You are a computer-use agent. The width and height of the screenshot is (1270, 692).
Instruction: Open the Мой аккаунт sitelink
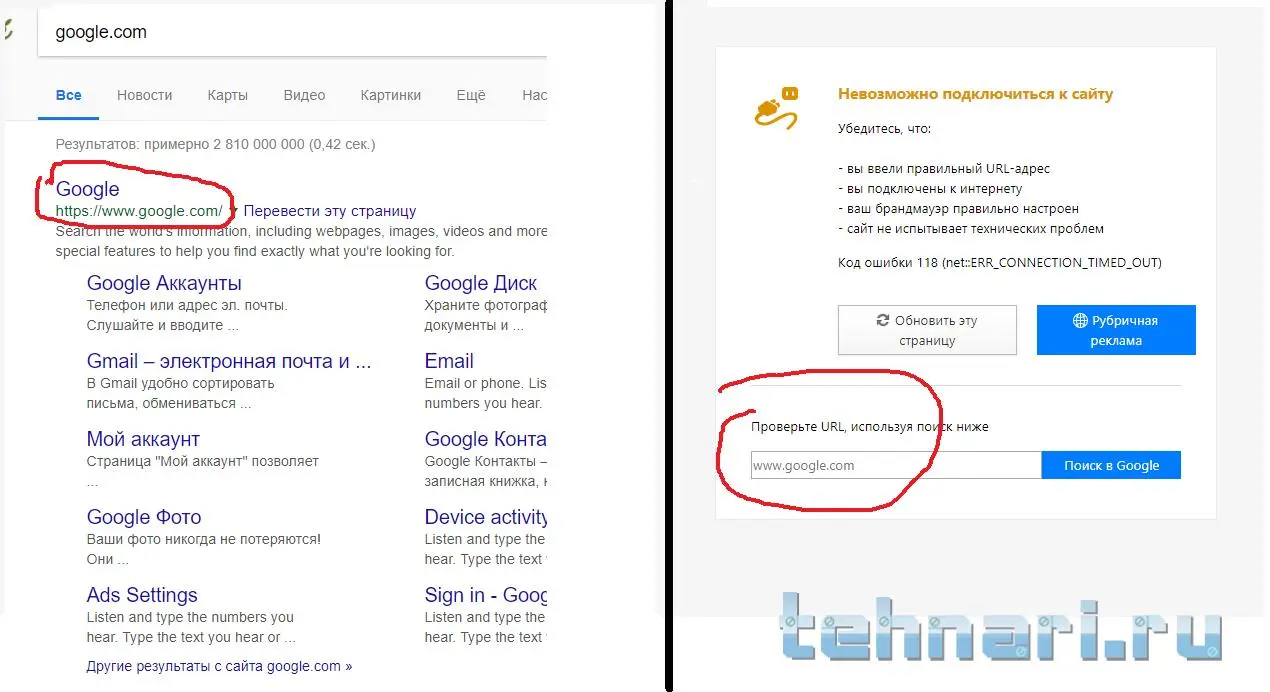(x=143, y=439)
